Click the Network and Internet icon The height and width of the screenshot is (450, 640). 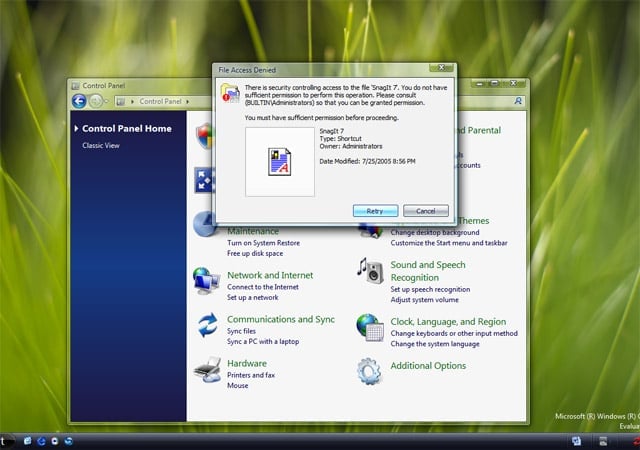point(207,281)
